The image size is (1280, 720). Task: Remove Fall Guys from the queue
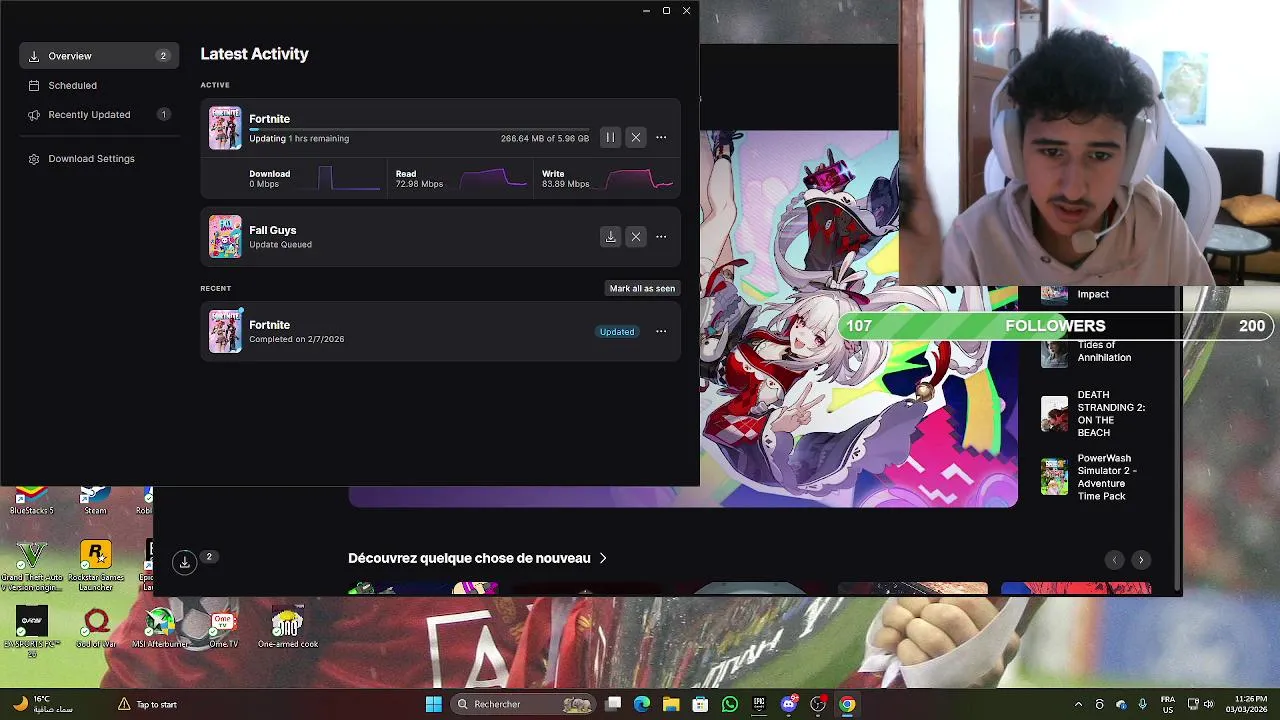[636, 237]
